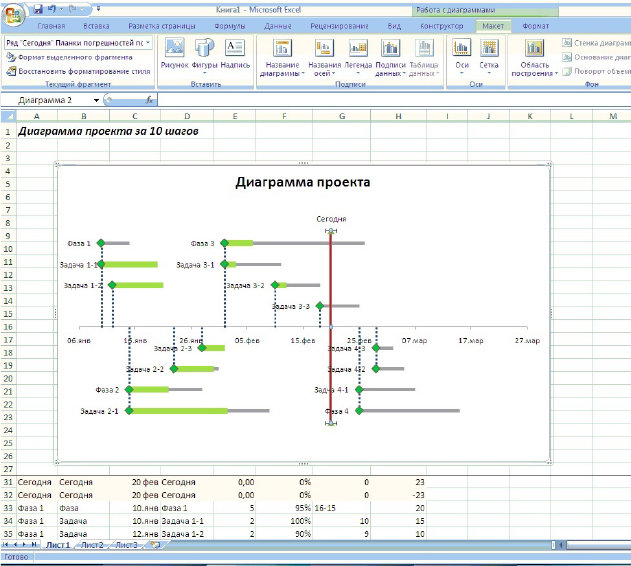Select the chart title Диаграмма проекта
The height and width of the screenshot is (566, 631).
302,182
